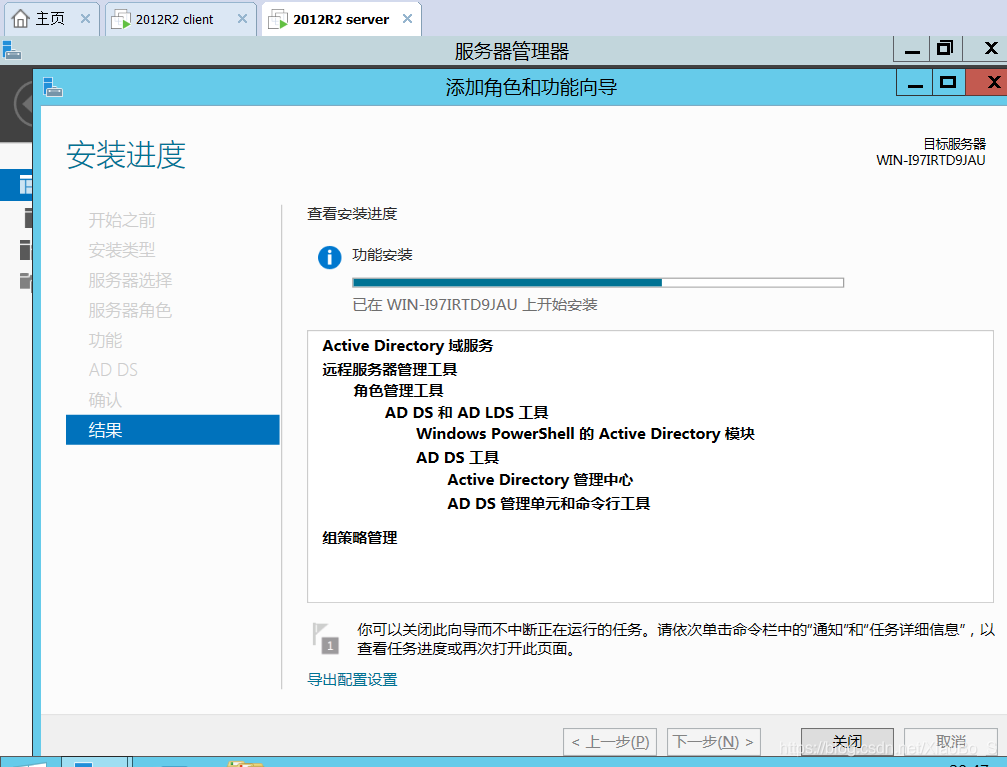Click the VM icon on 2012R2 server tab
The width and height of the screenshot is (1007, 767).
click(x=277, y=20)
